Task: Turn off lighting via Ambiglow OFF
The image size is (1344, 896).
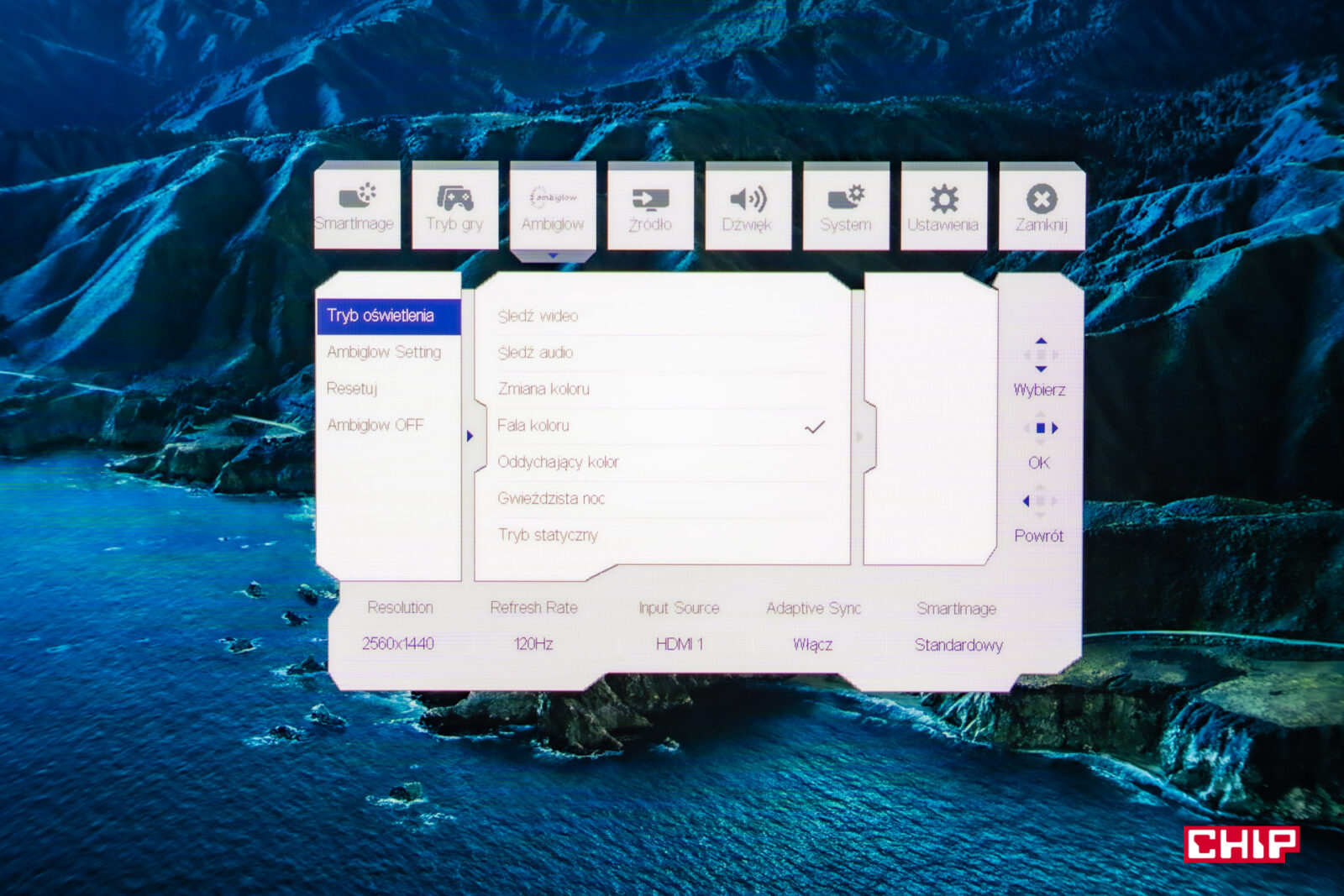Action: click(375, 425)
